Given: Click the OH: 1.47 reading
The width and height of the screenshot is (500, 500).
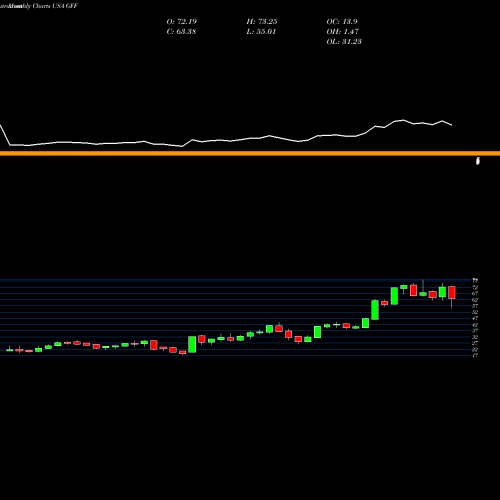Looking at the screenshot, I should pyautogui.click(x=343, y=32).
